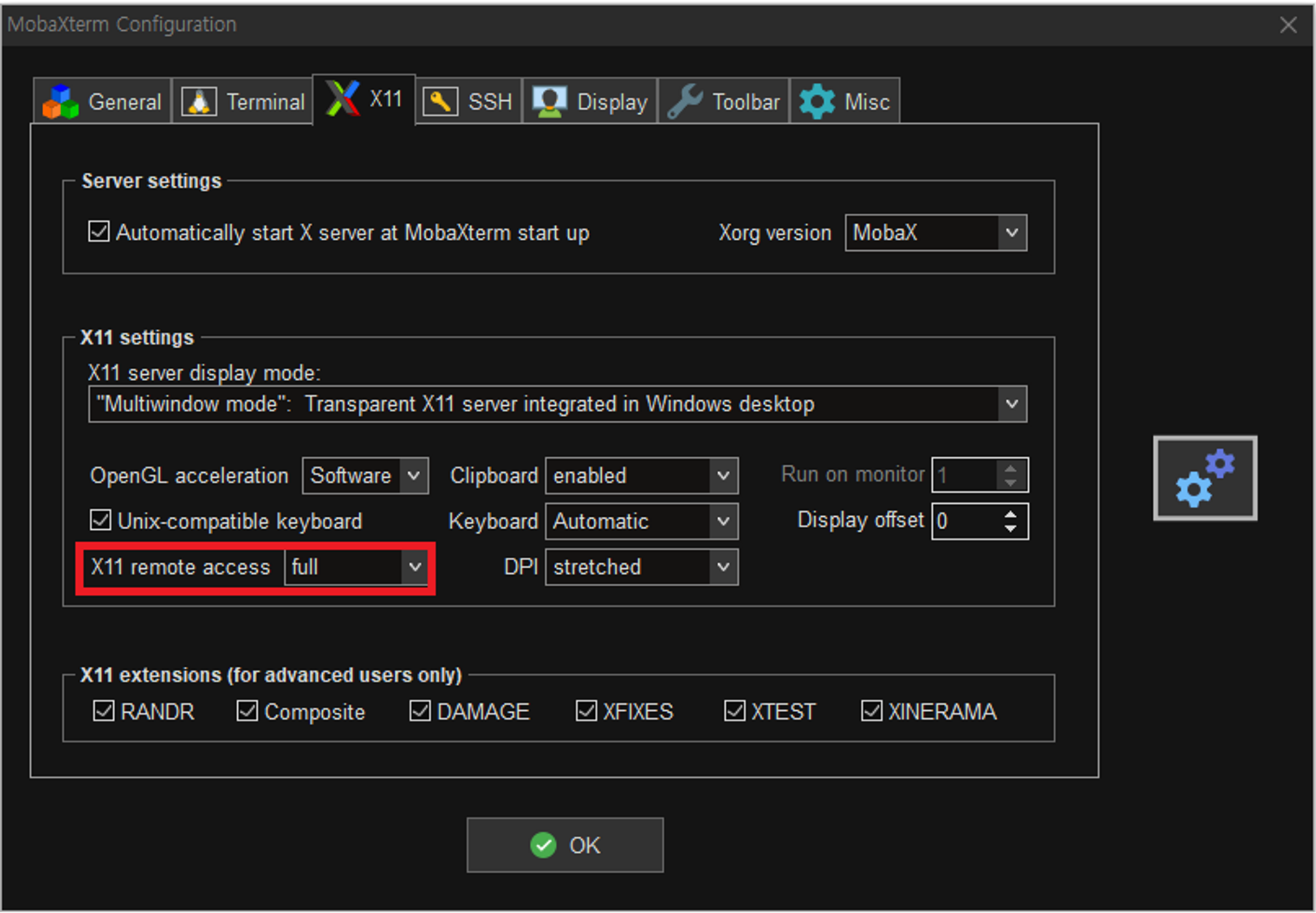
Task: Toggle Unix-compatible keyboard checkbox
Action: tap(101, 520)
